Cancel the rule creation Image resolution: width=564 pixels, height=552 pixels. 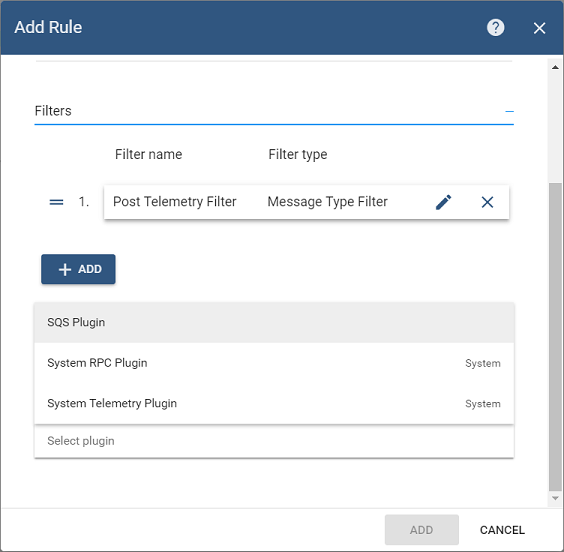(502, 530)
